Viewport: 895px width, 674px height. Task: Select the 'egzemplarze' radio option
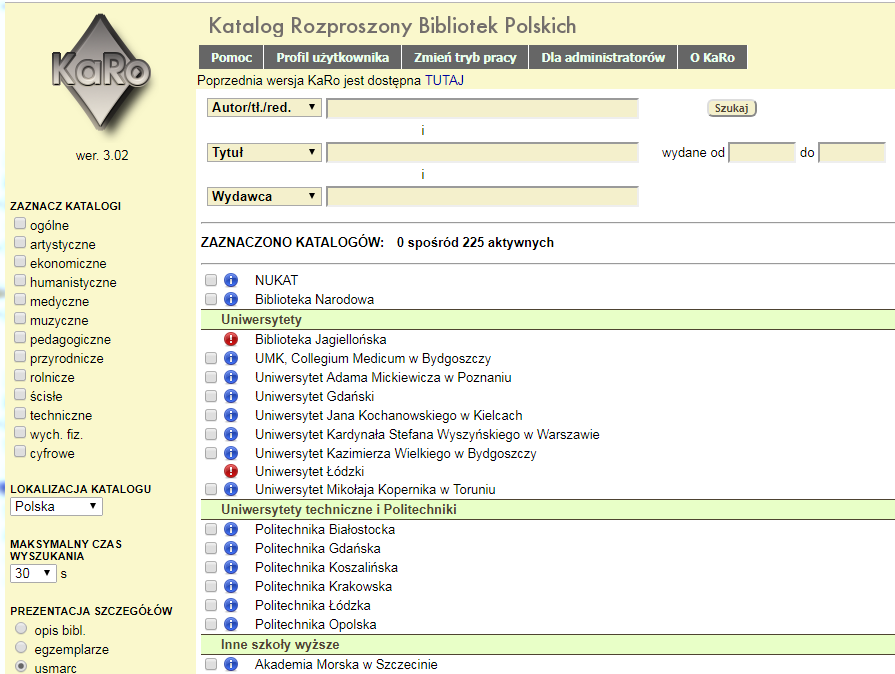click(x=21, y=647)
